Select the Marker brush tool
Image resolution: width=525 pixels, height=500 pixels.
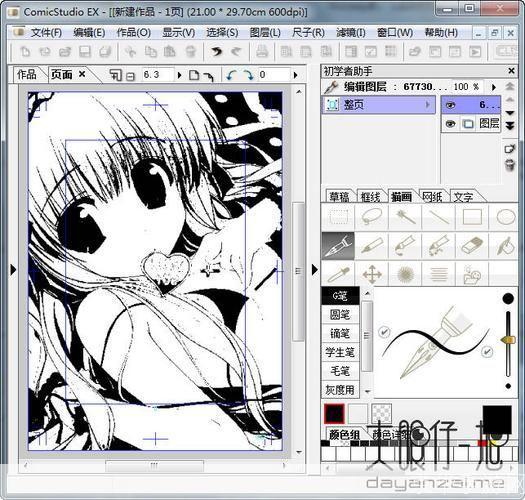(x=405, y=245)
